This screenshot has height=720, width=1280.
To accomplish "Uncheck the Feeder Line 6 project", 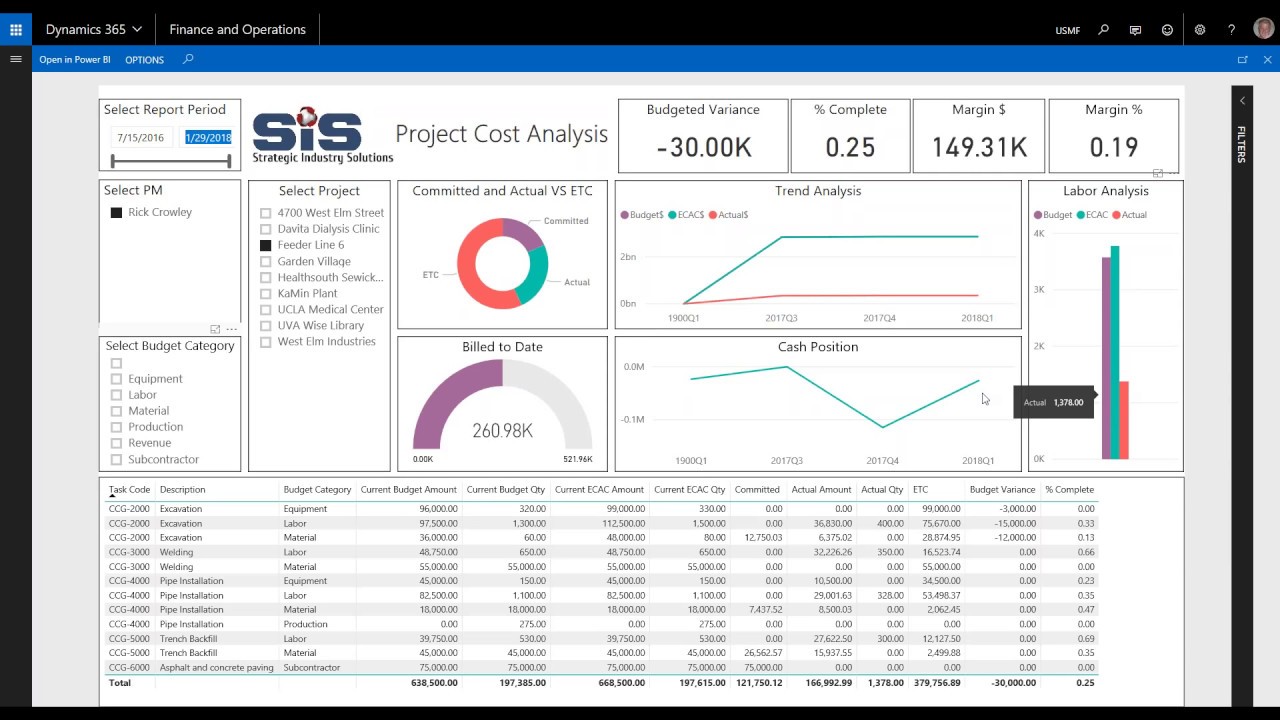I will click(x=265, y=245).
